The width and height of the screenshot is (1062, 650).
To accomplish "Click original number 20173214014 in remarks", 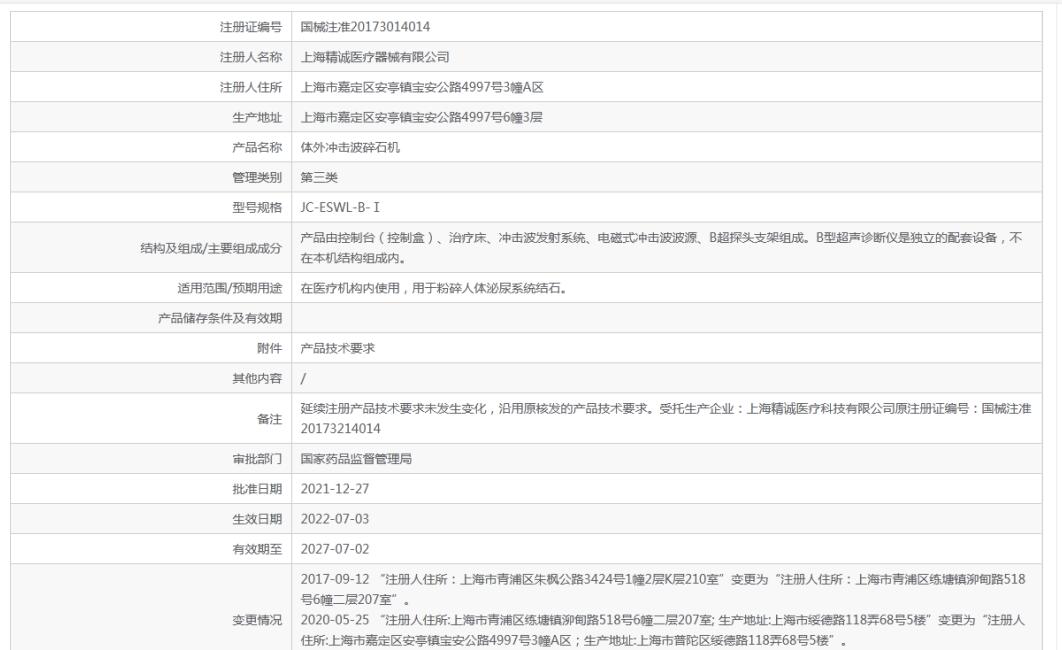I will pos(341,429).
